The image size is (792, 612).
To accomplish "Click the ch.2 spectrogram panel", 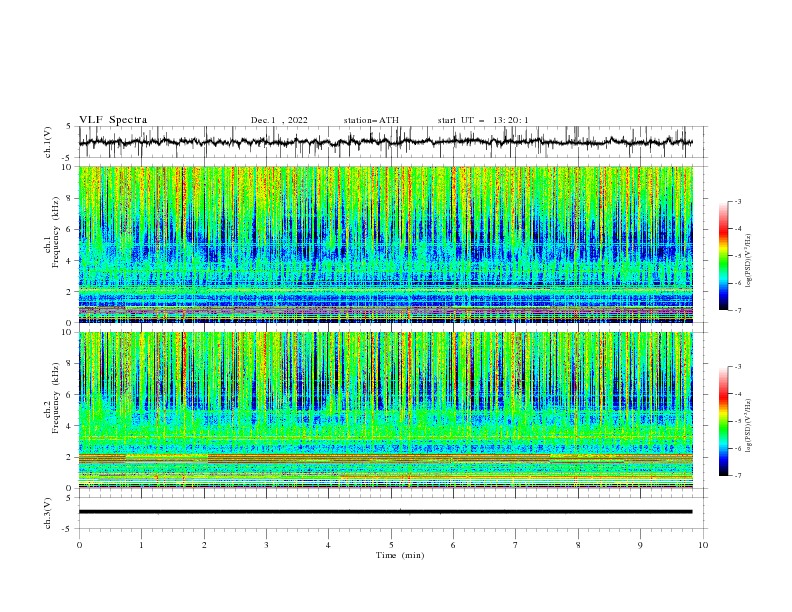I will [385, 410].
